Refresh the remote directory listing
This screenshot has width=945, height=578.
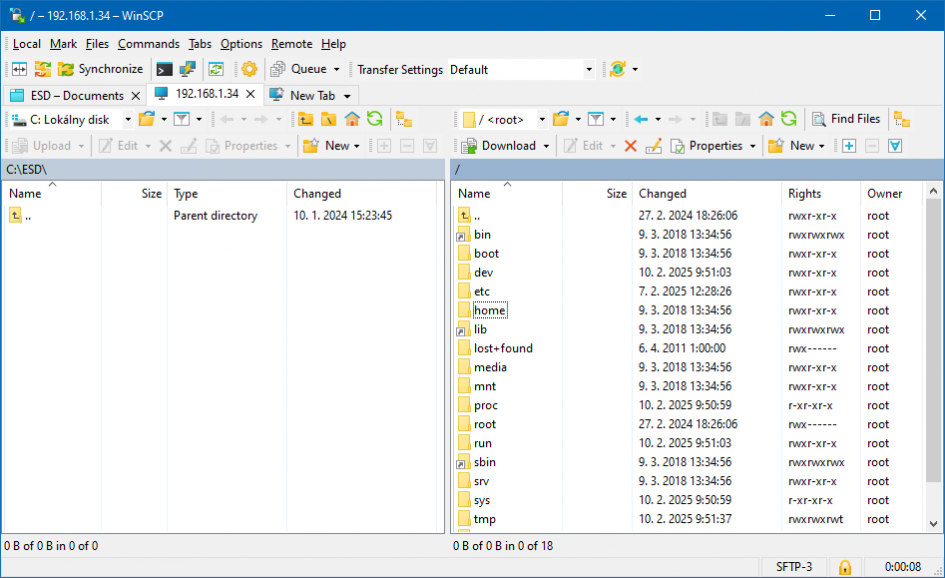tap(789, 119)
